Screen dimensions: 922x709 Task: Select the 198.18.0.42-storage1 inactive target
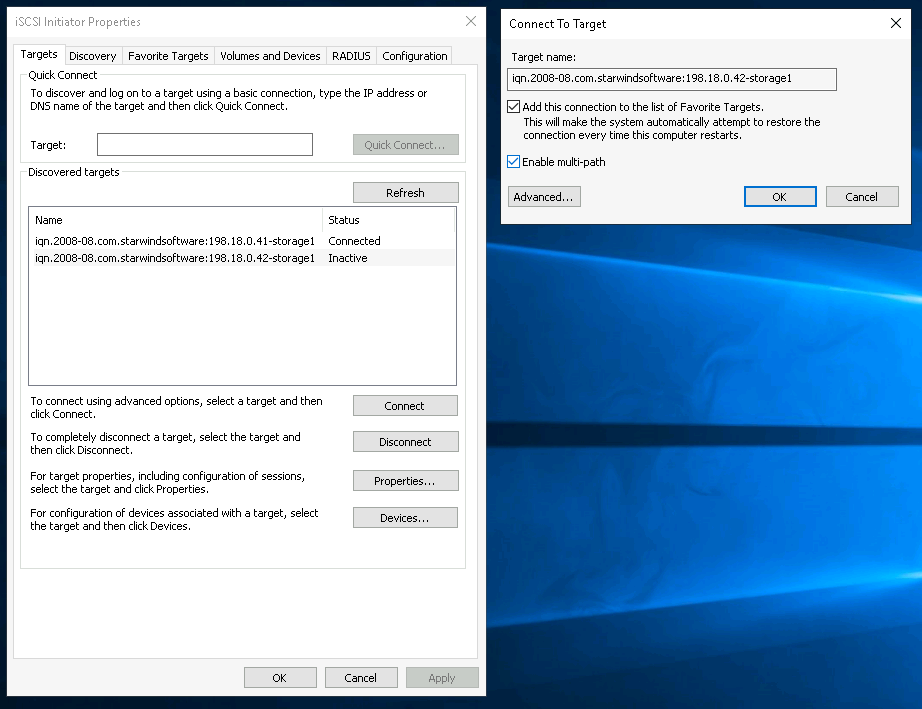point(175,258)
